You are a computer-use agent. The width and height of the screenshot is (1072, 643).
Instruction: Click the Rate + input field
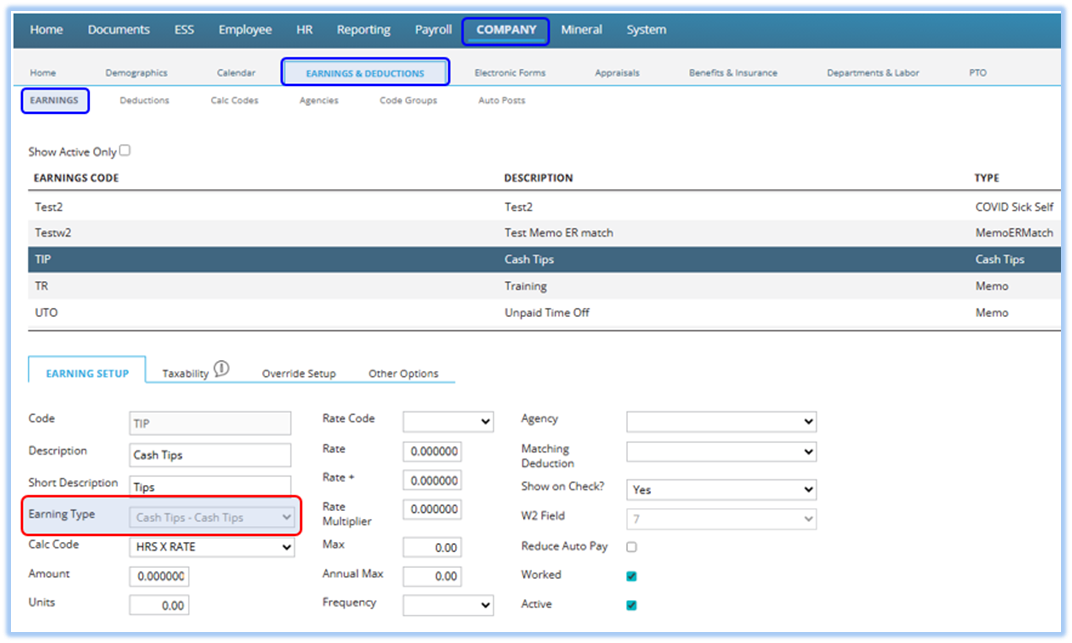[x=432, y=480]
